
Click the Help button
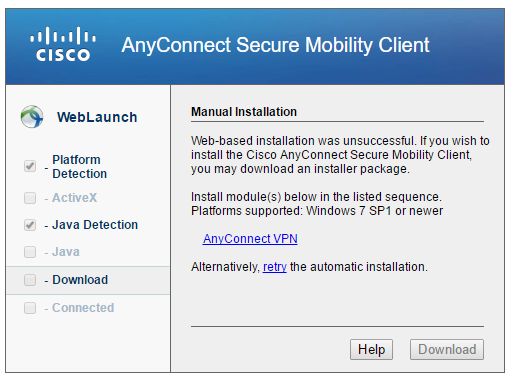click(371, 349)
